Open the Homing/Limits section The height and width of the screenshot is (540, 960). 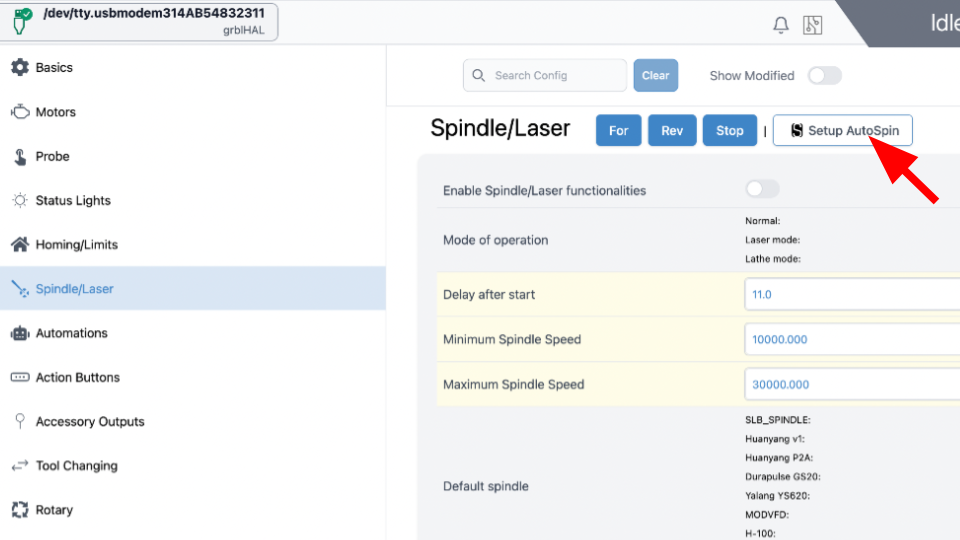[193, 244]
